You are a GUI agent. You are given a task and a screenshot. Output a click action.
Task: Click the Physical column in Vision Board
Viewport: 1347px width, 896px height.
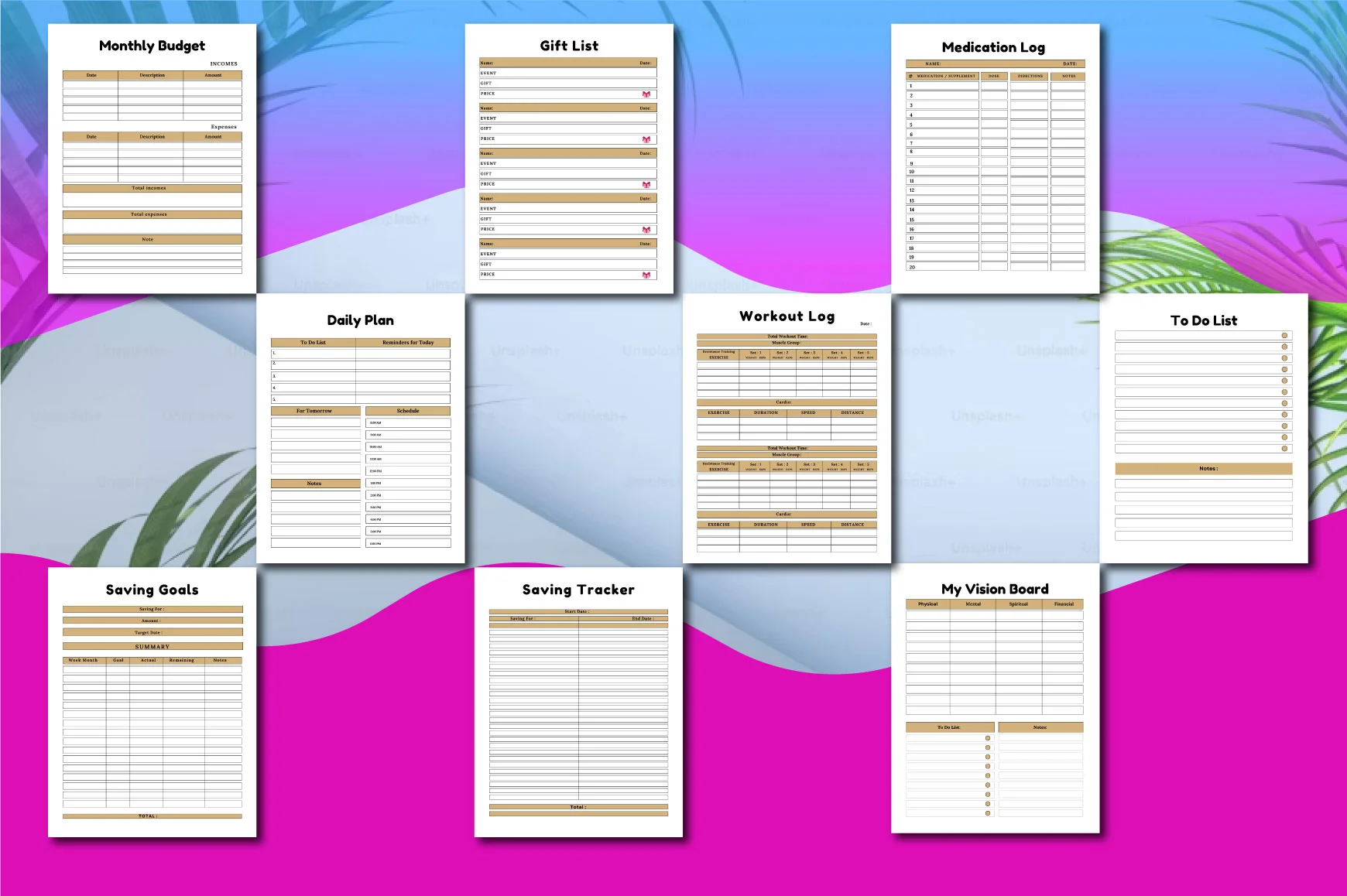coord(927,604)
